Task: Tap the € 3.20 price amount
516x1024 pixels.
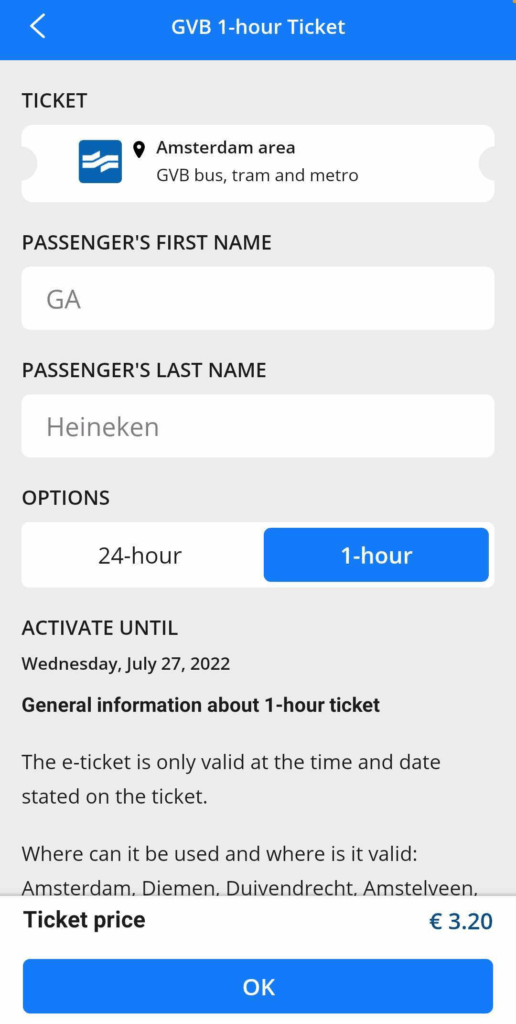Action: coord(460,921)
